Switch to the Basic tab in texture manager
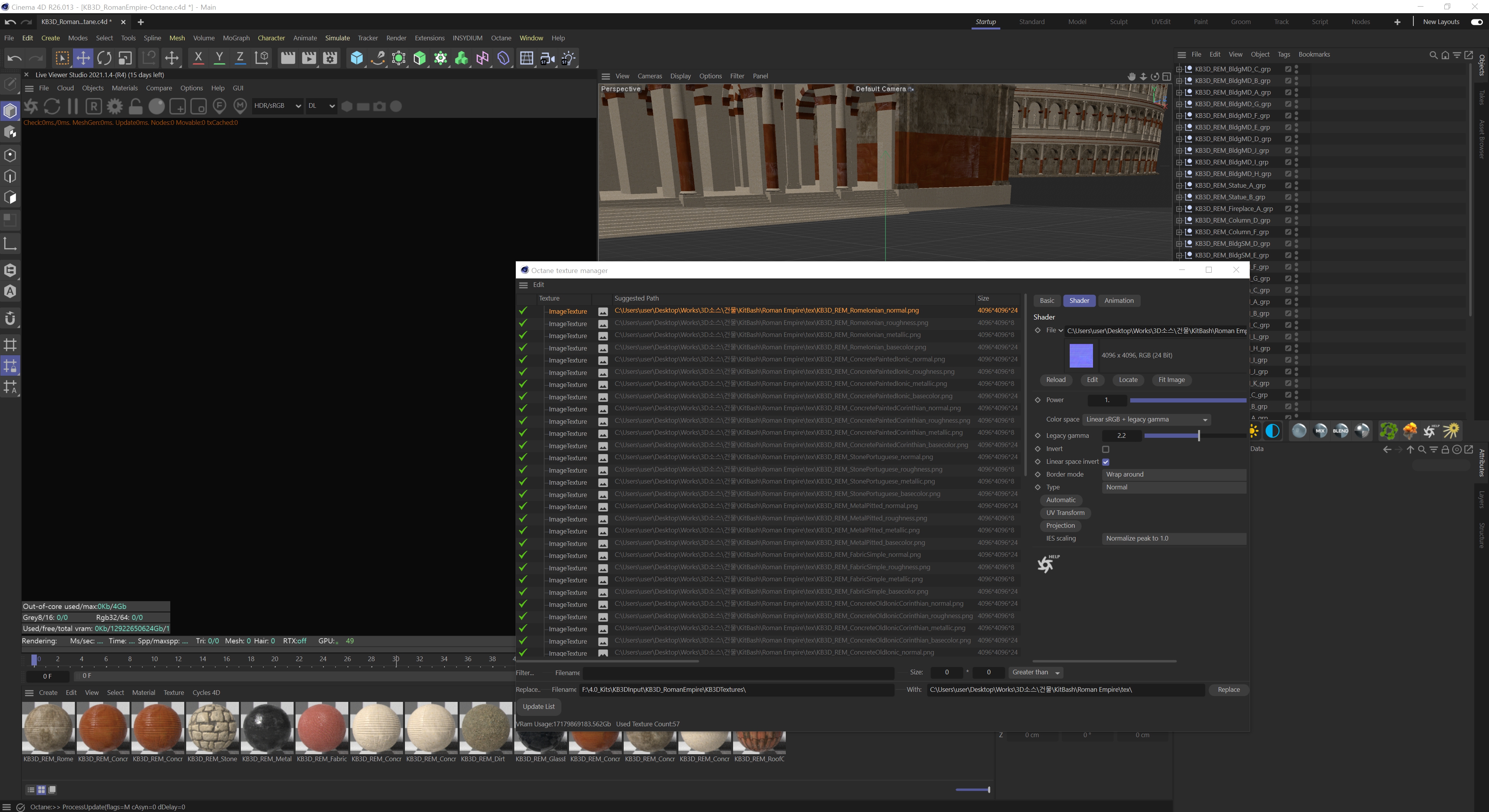1489x812 pixels. (x=1047, y=301)
